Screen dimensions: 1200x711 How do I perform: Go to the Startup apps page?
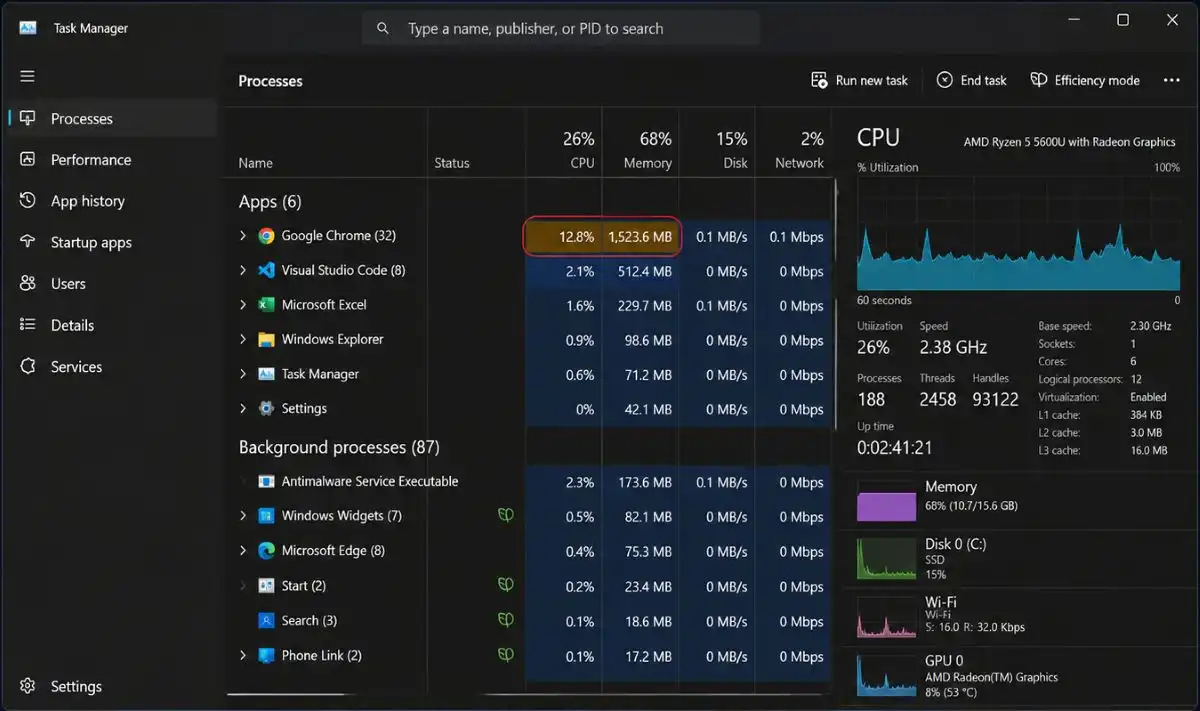click(x=113, y=243)
